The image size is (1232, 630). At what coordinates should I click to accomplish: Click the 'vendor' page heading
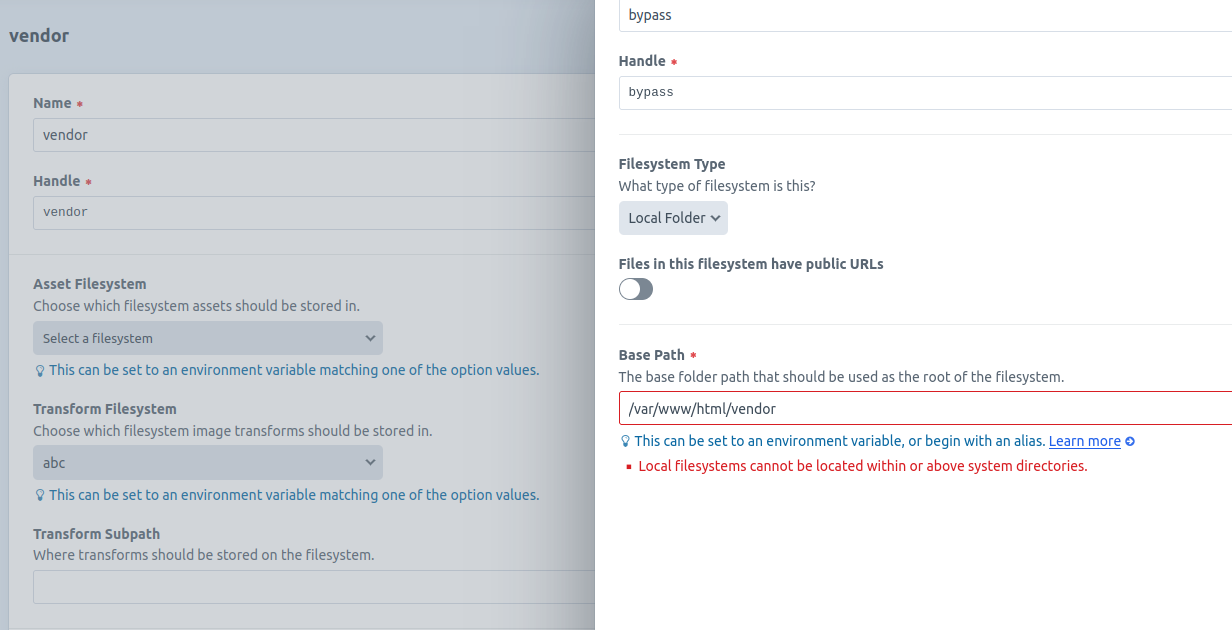(39, 35)
